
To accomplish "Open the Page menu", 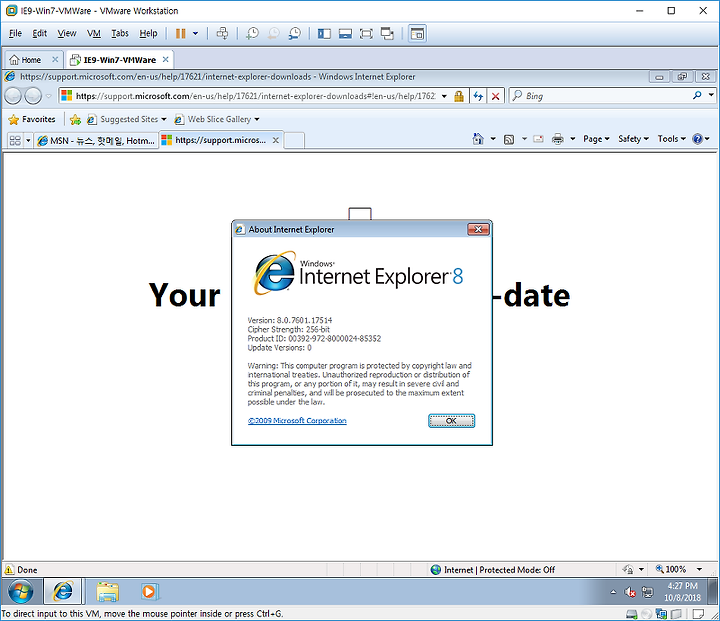I will click(596, 139).
